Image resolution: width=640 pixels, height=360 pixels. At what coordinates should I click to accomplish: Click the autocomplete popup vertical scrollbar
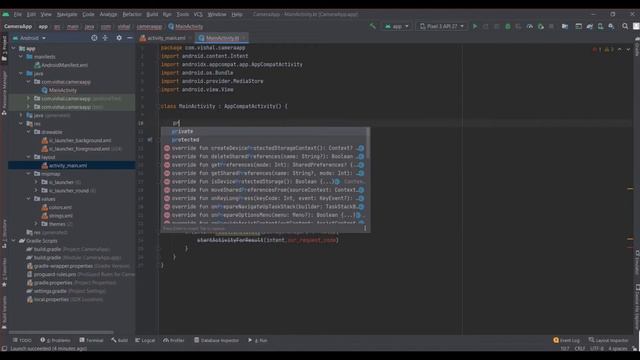point(368,144)
